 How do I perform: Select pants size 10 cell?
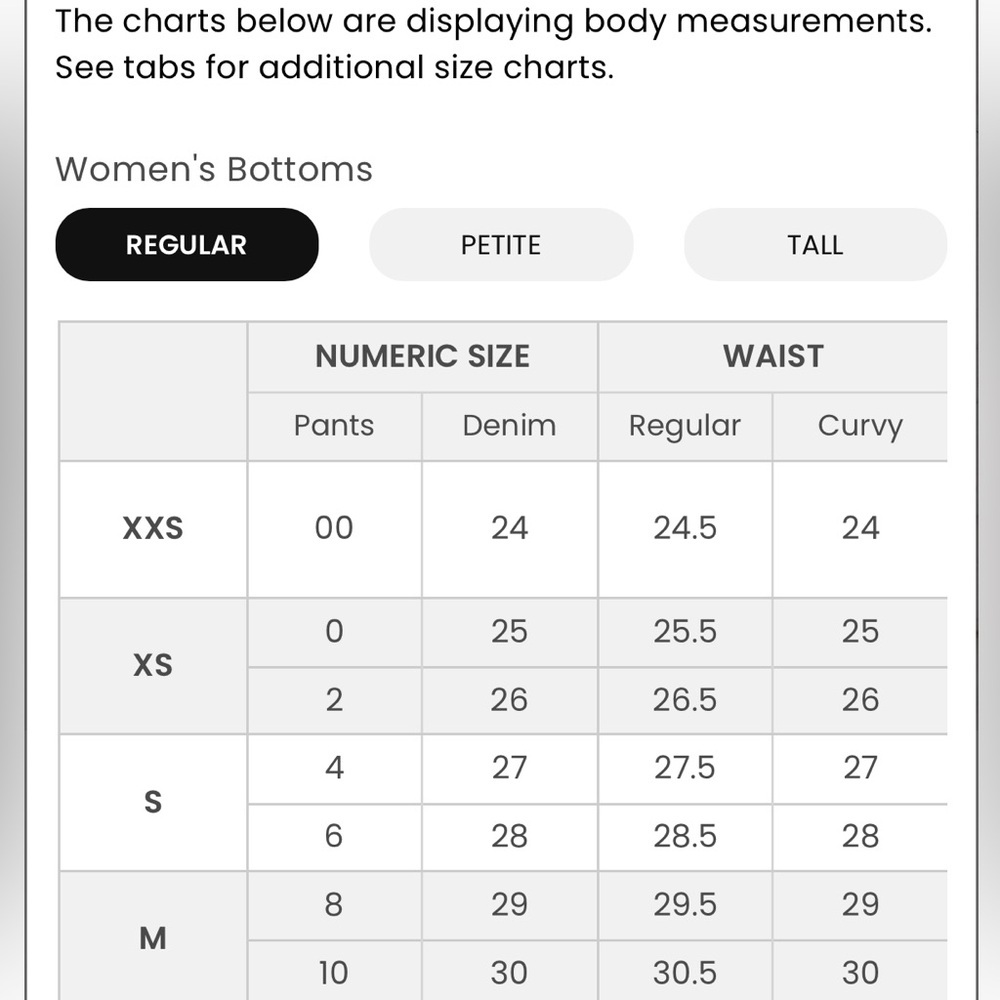334,973
